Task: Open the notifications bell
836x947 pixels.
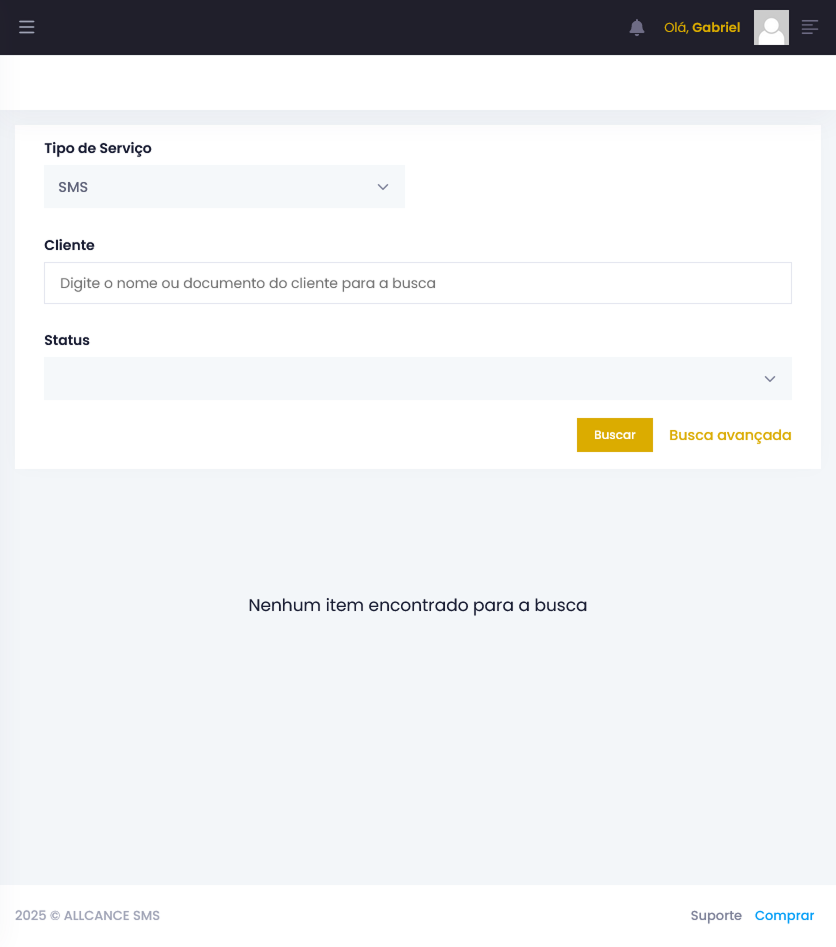Action: pos(637,28)
